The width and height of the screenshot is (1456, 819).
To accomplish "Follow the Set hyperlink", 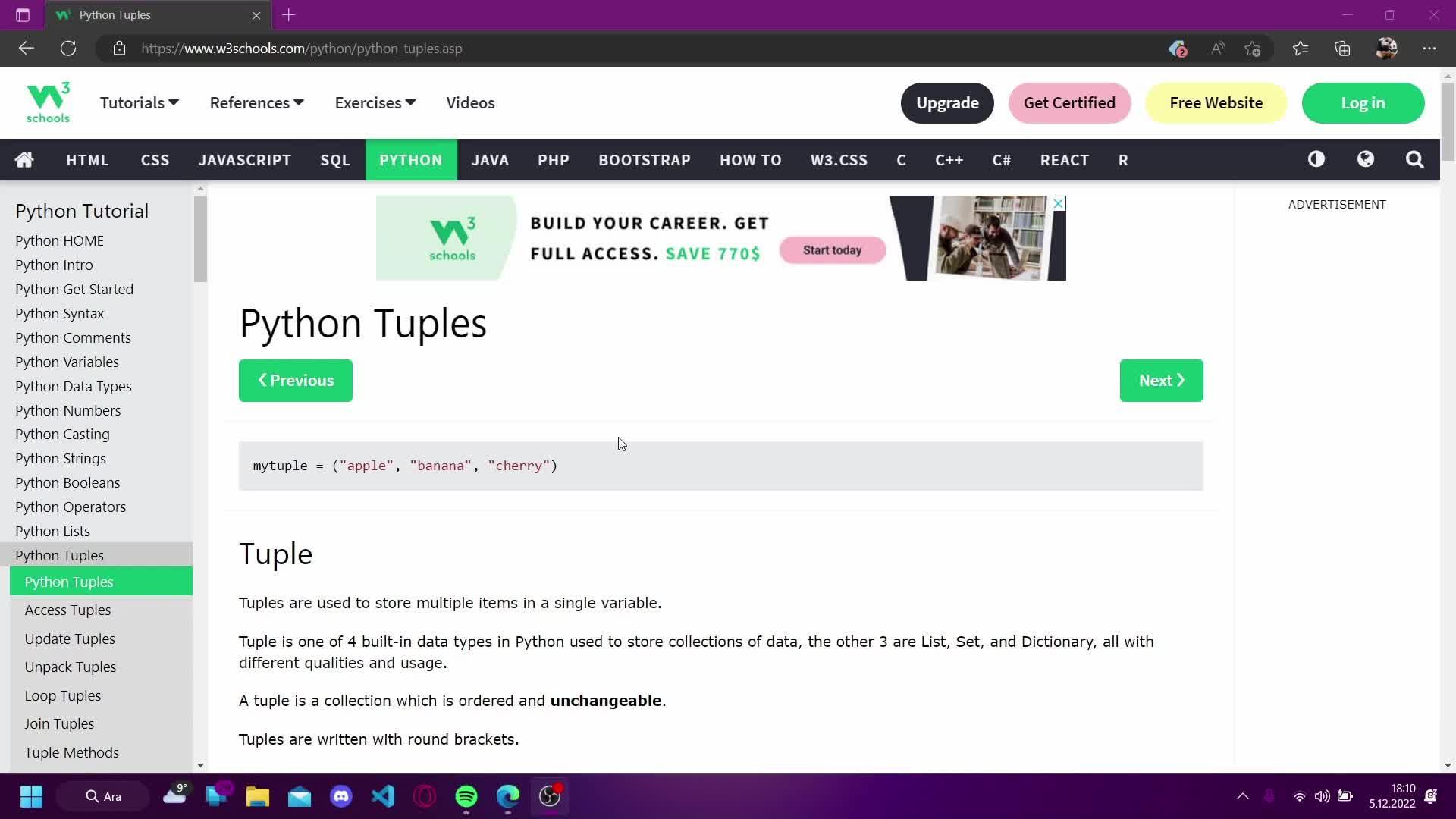I will (968, 642).
